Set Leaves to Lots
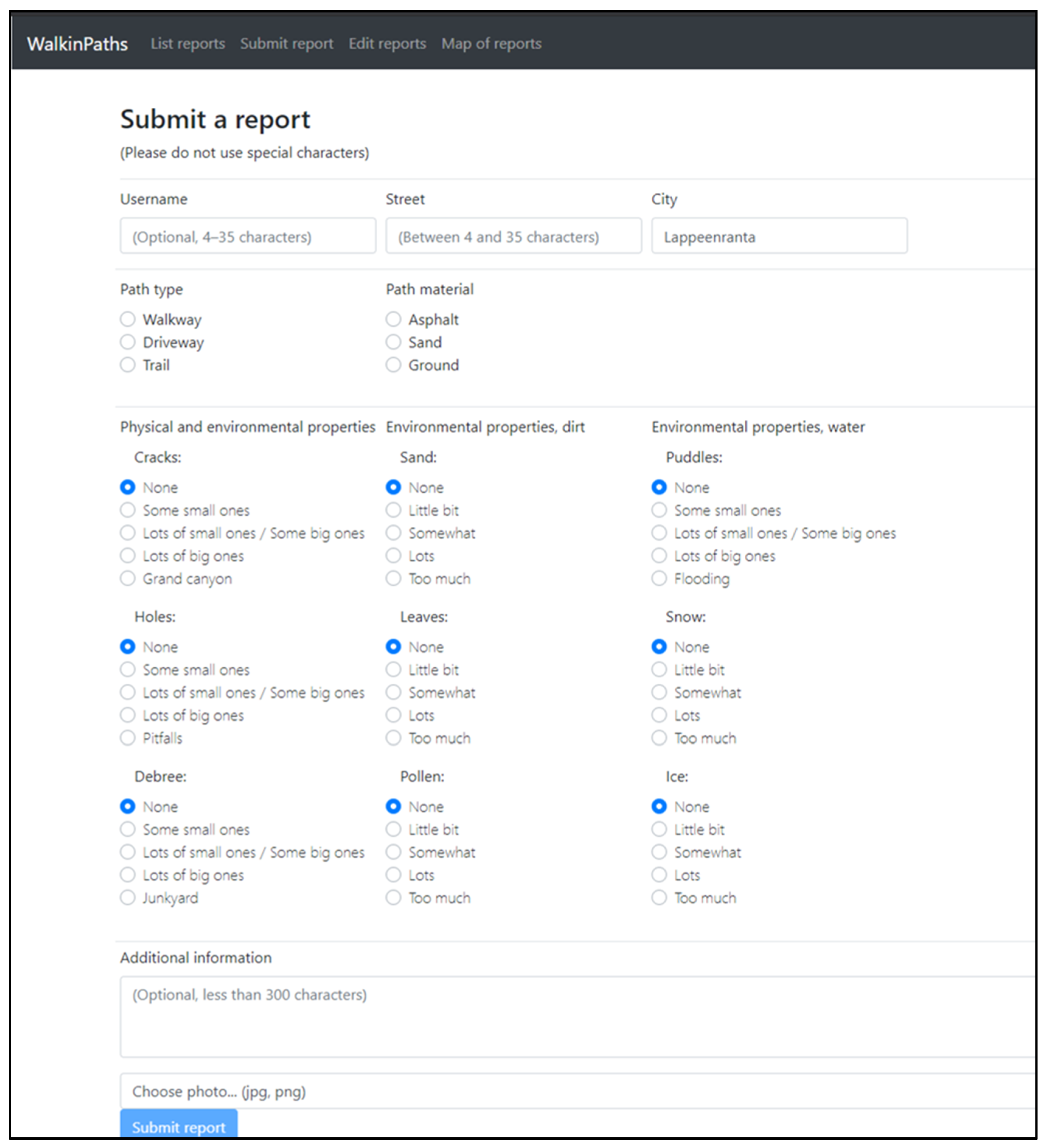This screenshot has height=1148, width=1043. 393,715
